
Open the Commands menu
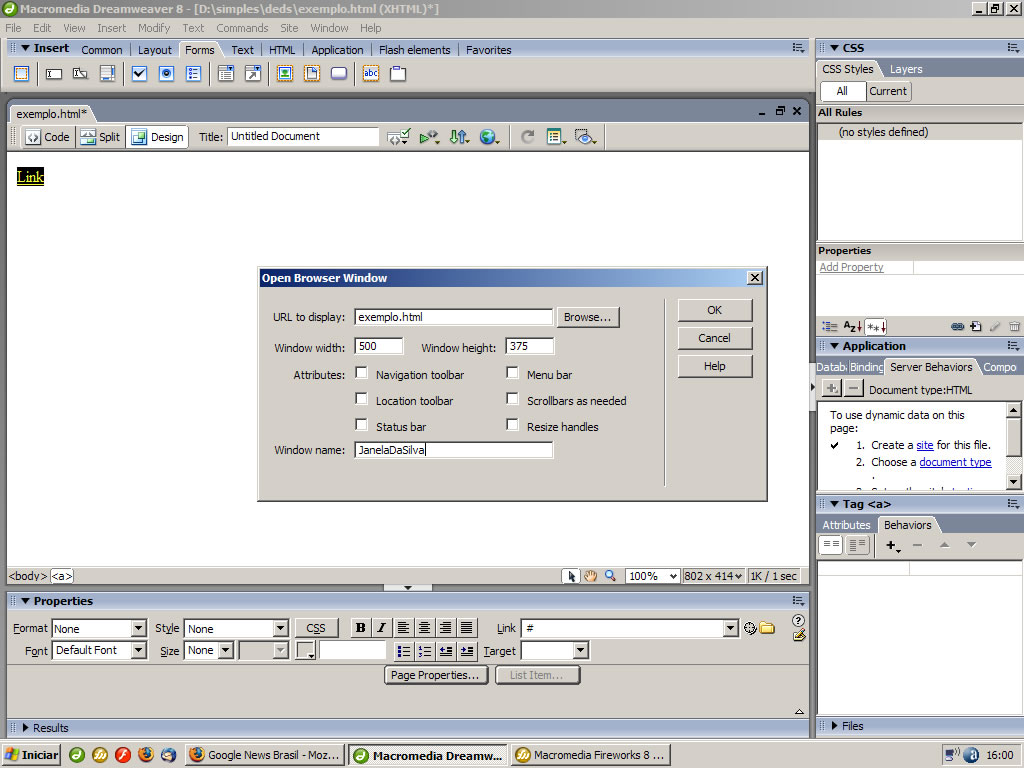click(242, 28)
